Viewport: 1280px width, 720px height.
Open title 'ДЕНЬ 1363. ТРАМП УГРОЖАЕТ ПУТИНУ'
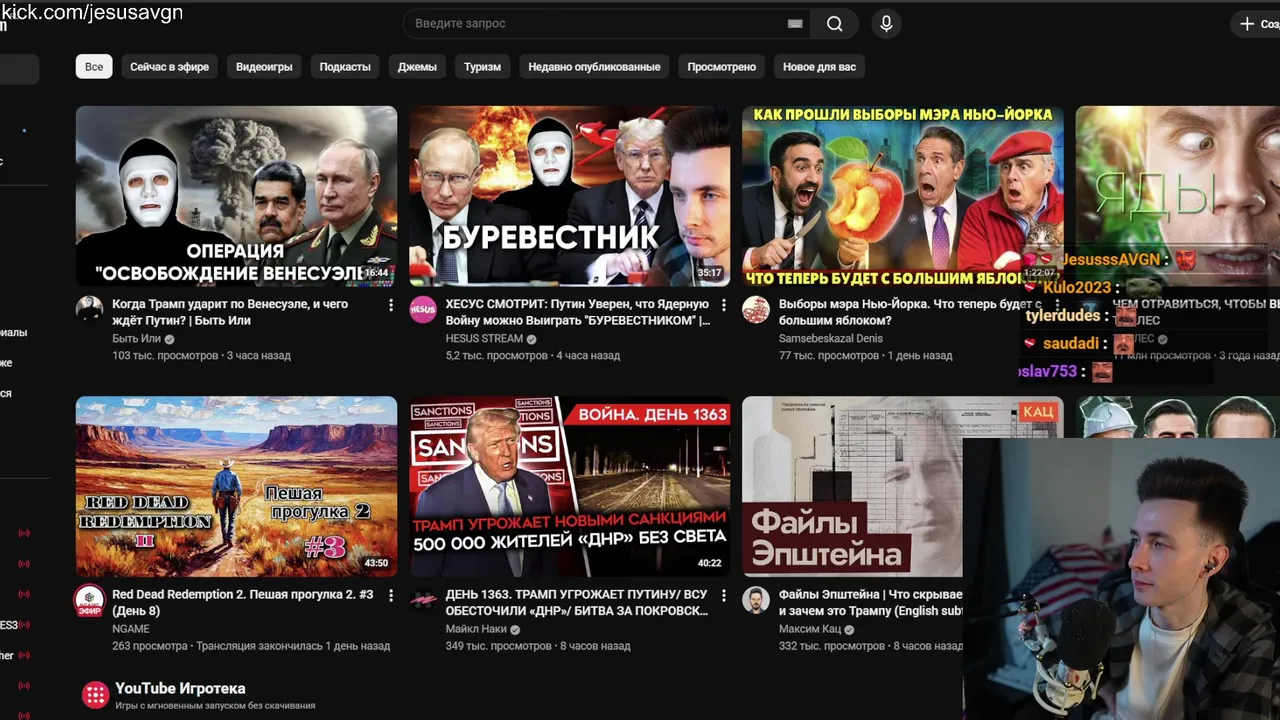pos(577,603)
